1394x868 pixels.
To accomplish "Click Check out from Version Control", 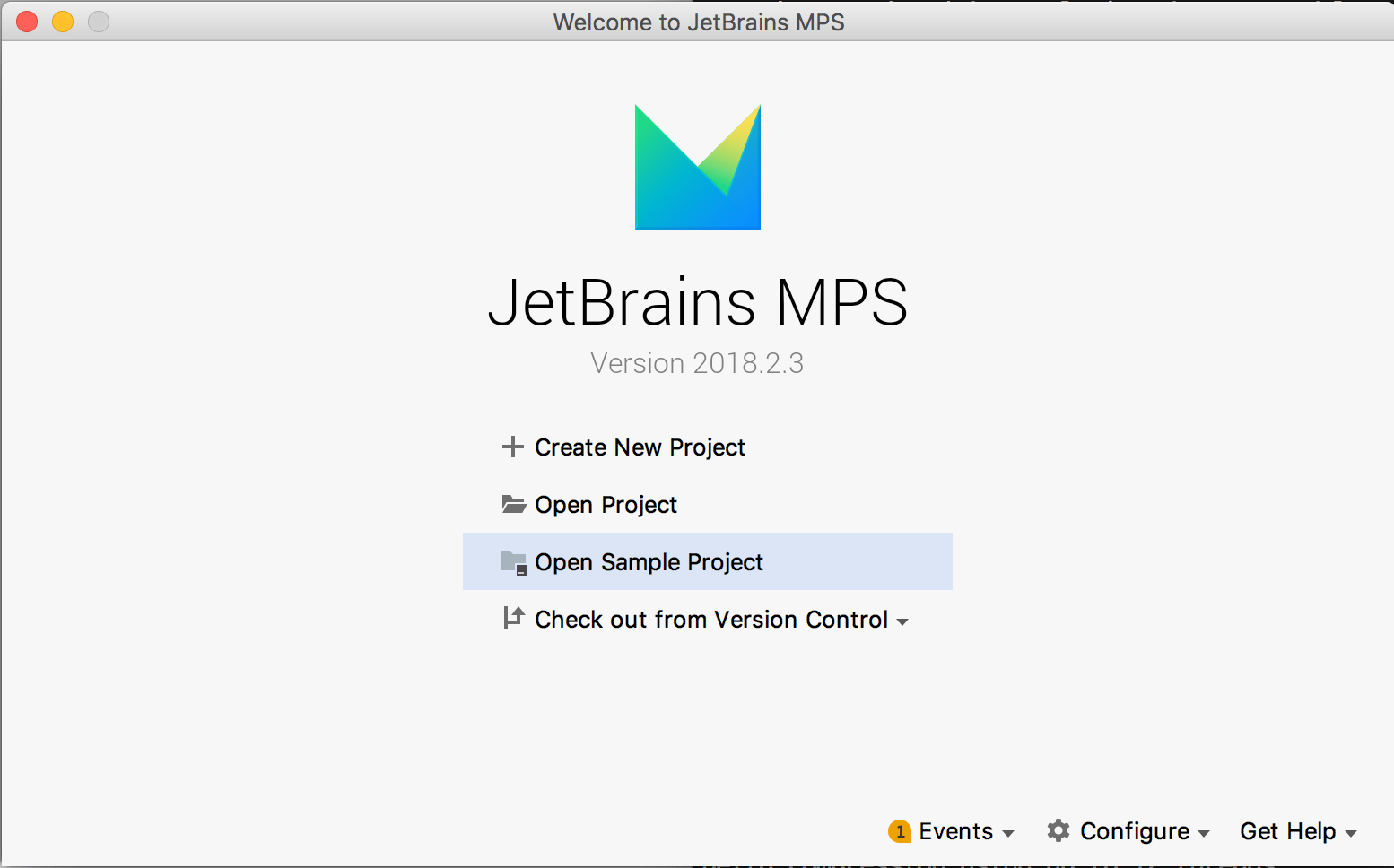I will click(710, 619).
